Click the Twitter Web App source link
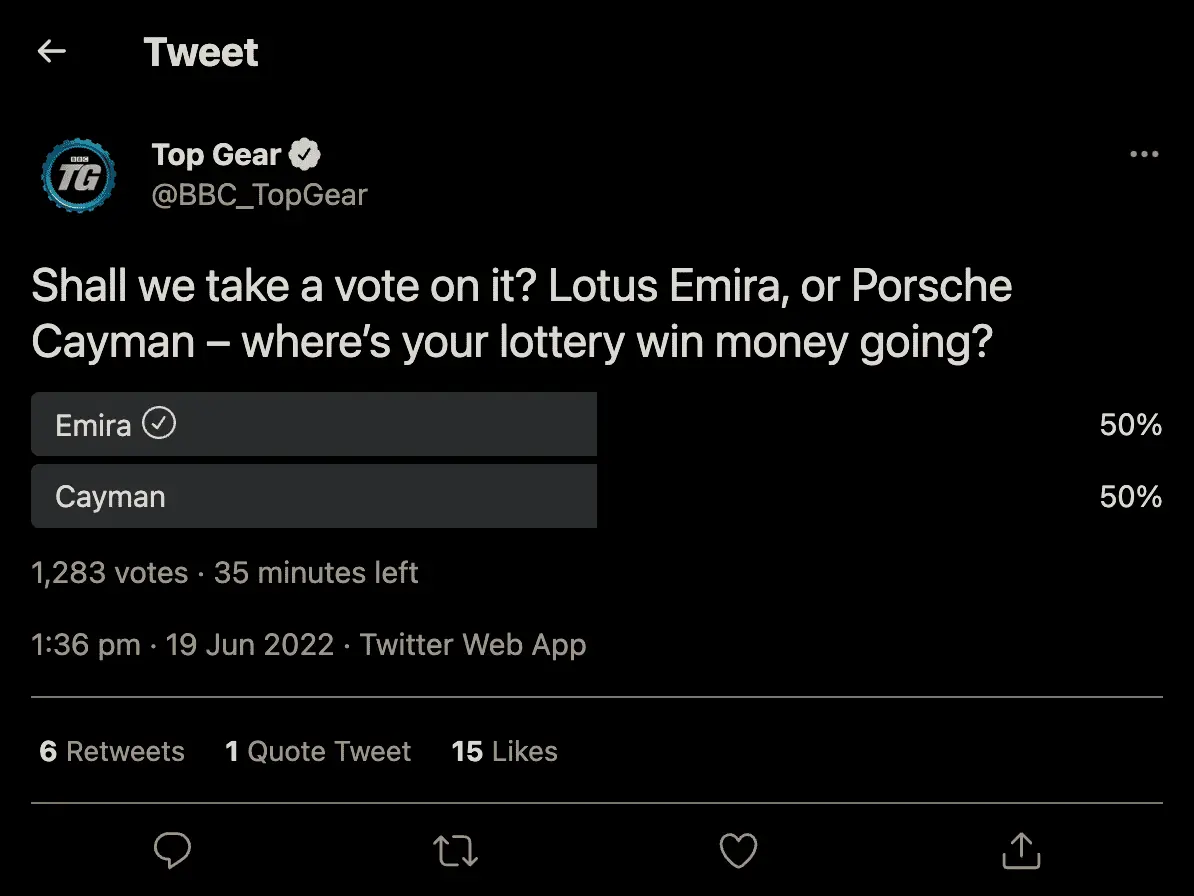 coord(472,645)
